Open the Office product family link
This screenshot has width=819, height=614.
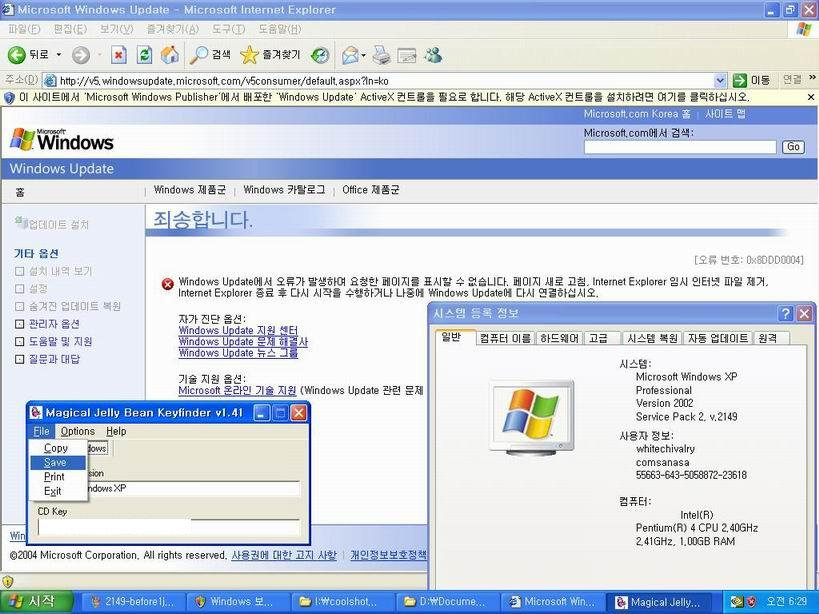[x=371, y=190]
